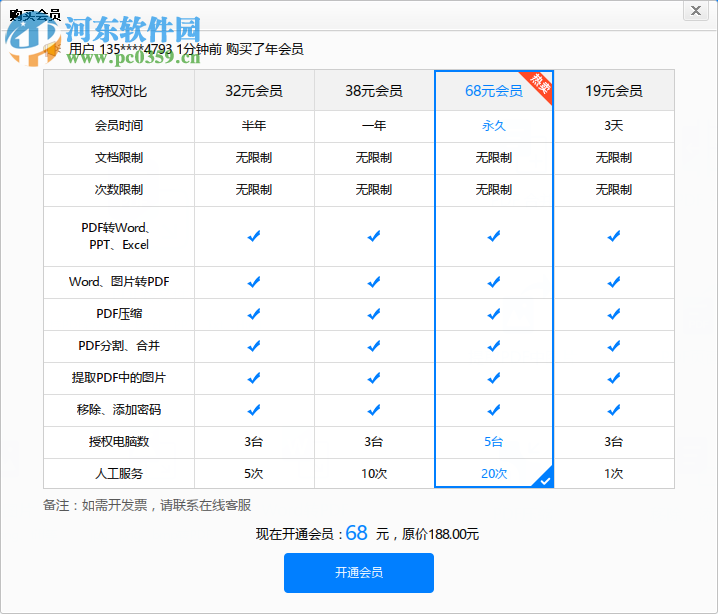Click the 会员时间 row label
The width and height of the screenshot is (718, 614).
119,125
